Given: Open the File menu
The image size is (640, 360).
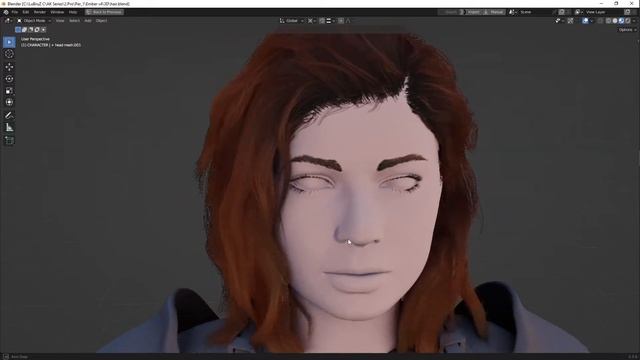Looking at the screenshot, I should click(15, 12).
